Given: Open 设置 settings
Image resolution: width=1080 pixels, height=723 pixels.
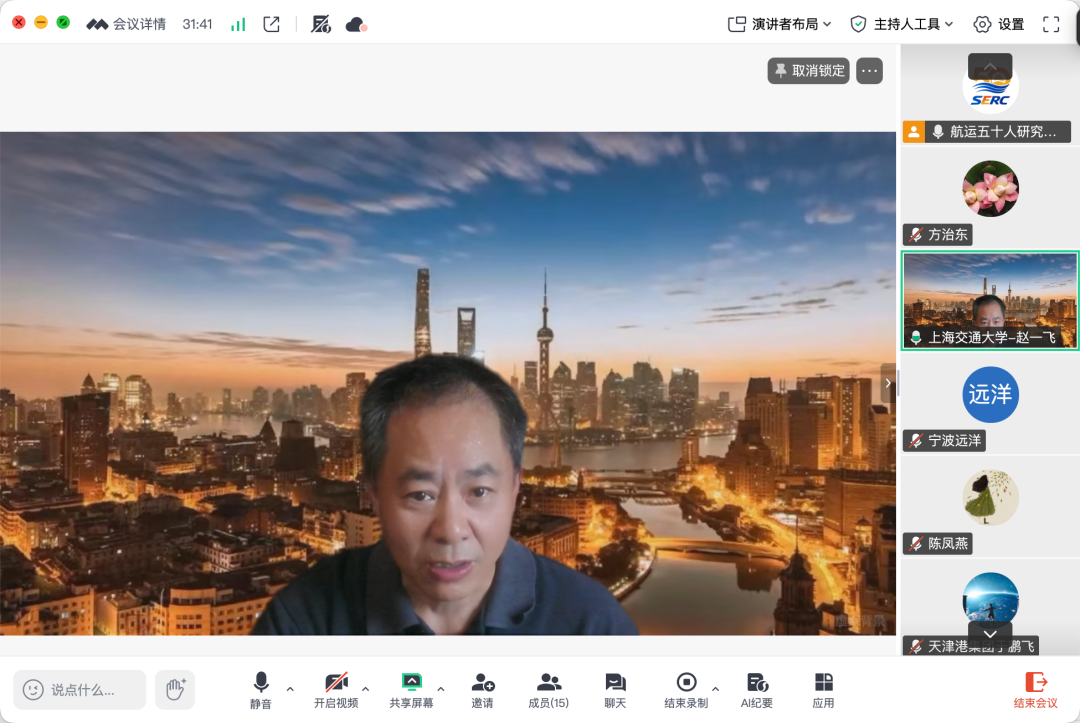Looking at the screenshot, I should tap(999, 25).
